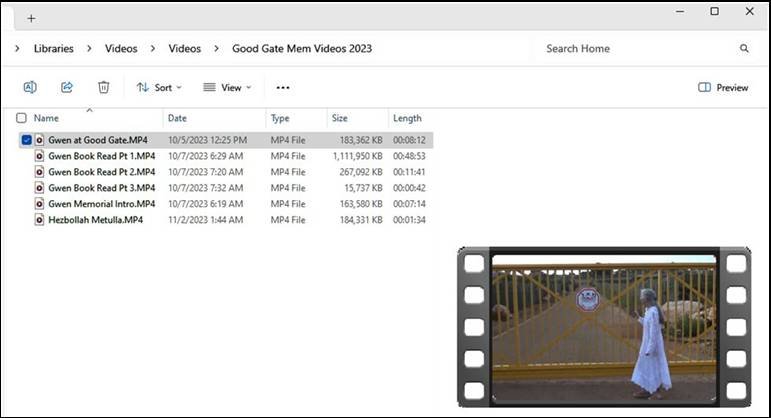Open a new tab with plus icon
Image resolution: width=771 pixels, height=418 pixels.
click(x=31, y=18)
